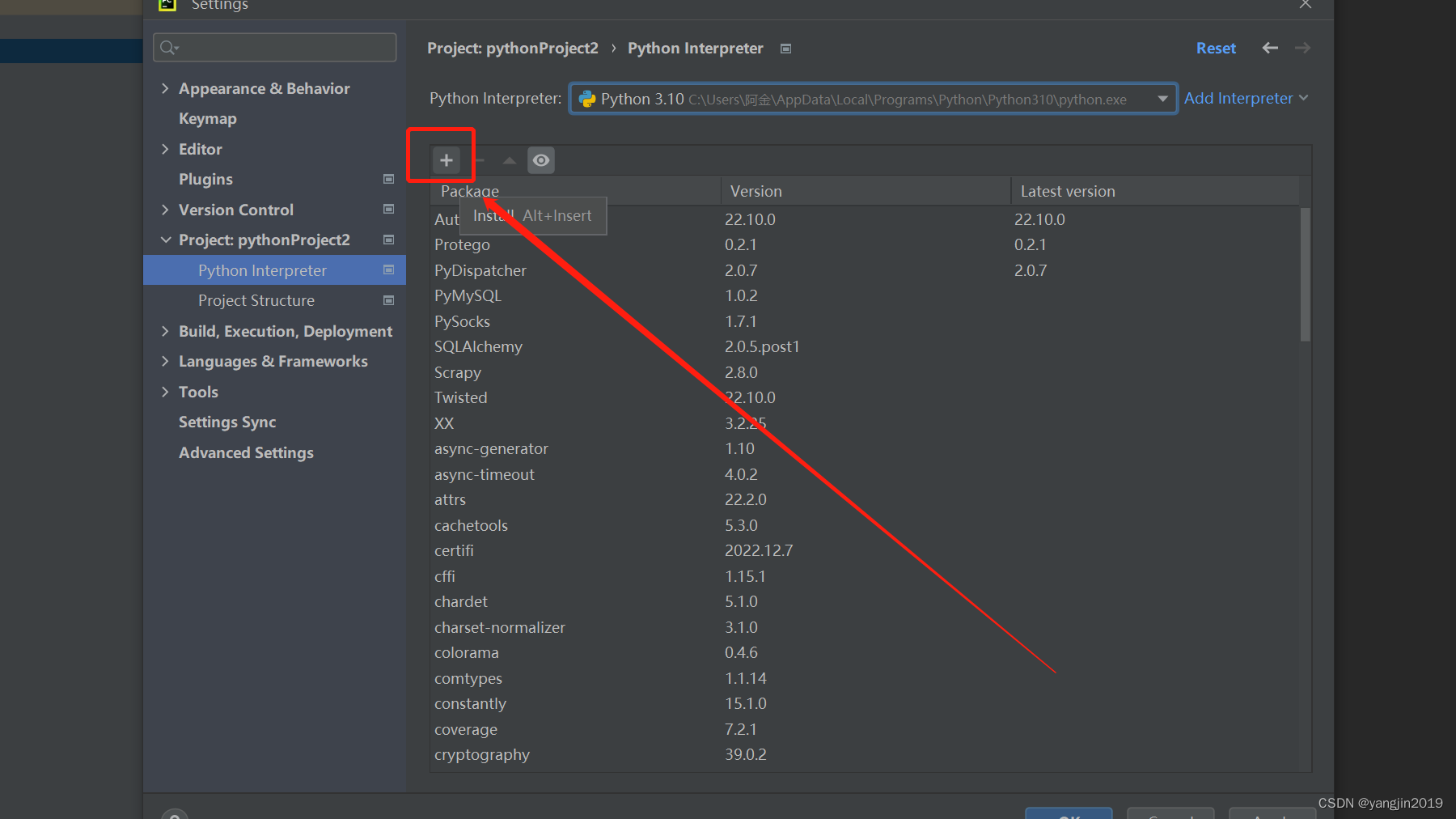Open Settings Sync page
The image size is (1456, 819).
pos(227,422)
